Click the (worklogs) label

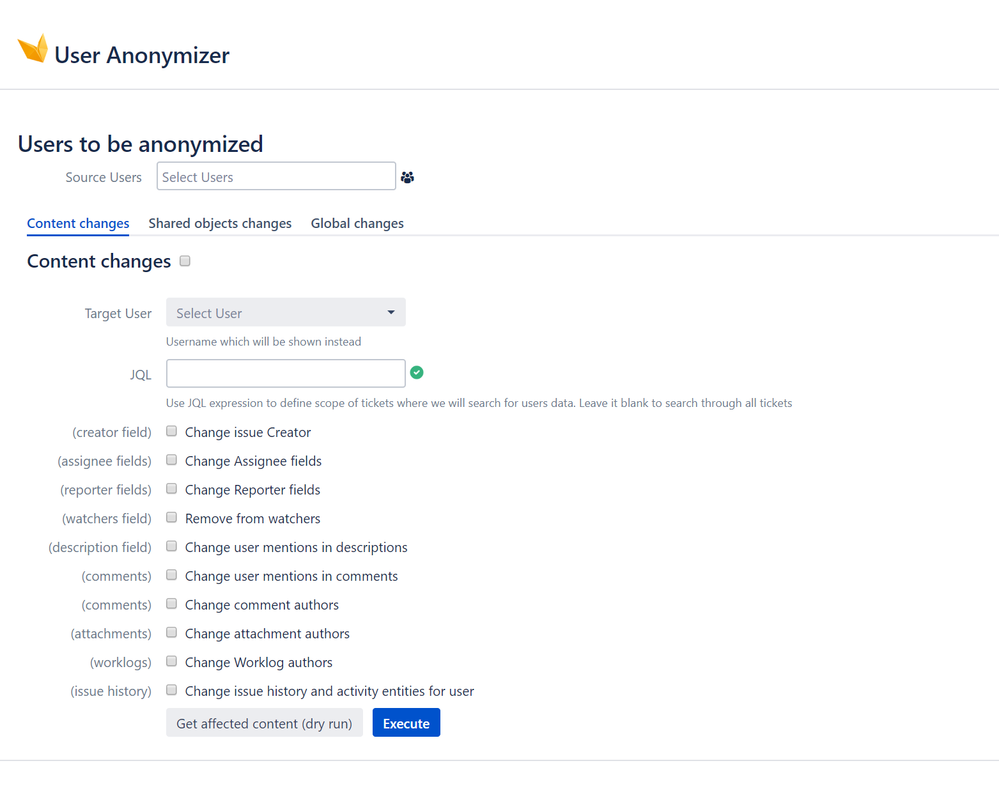(x=120, y=662)
